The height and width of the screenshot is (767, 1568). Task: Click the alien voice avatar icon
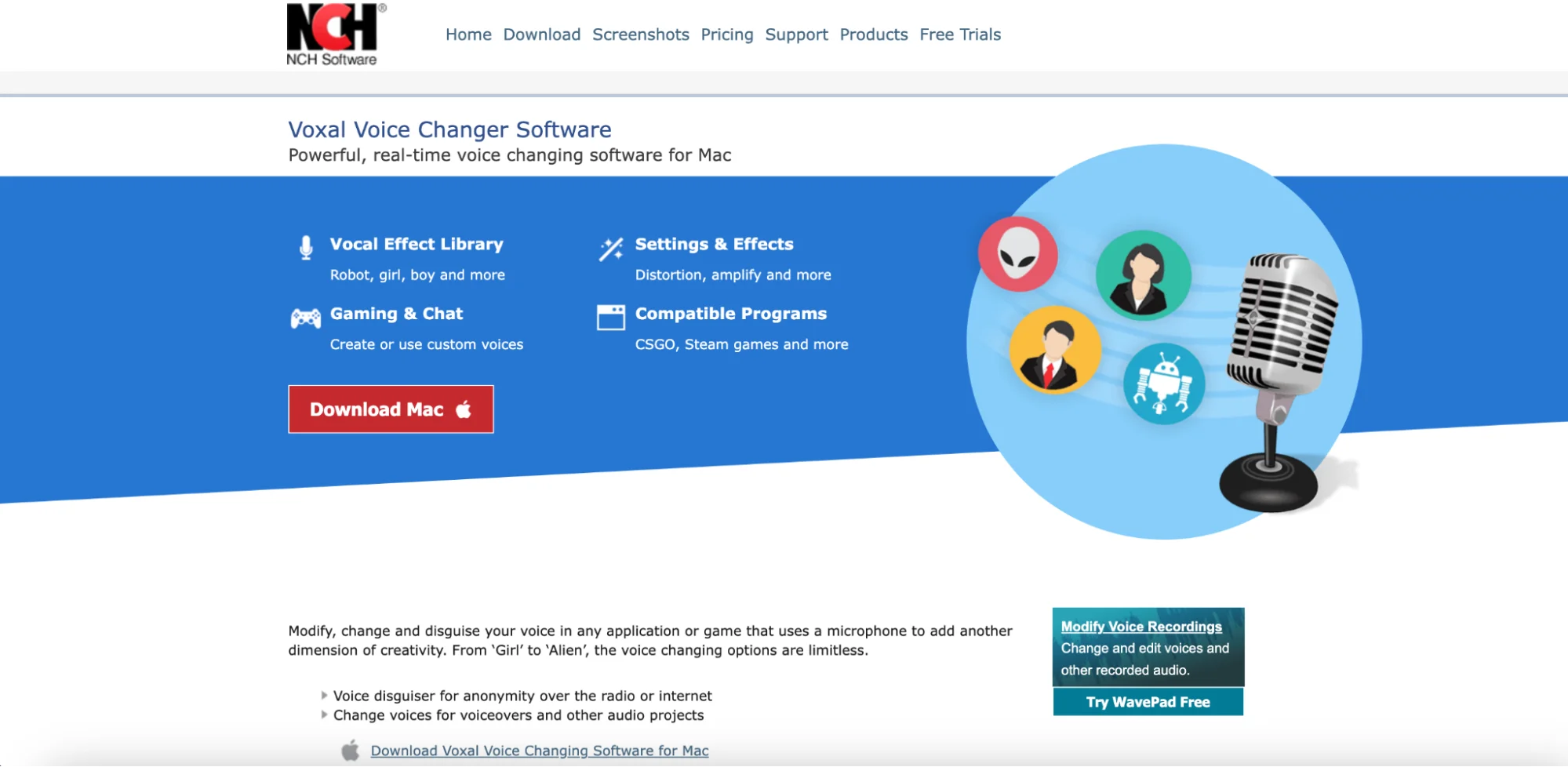point(1017,254)
